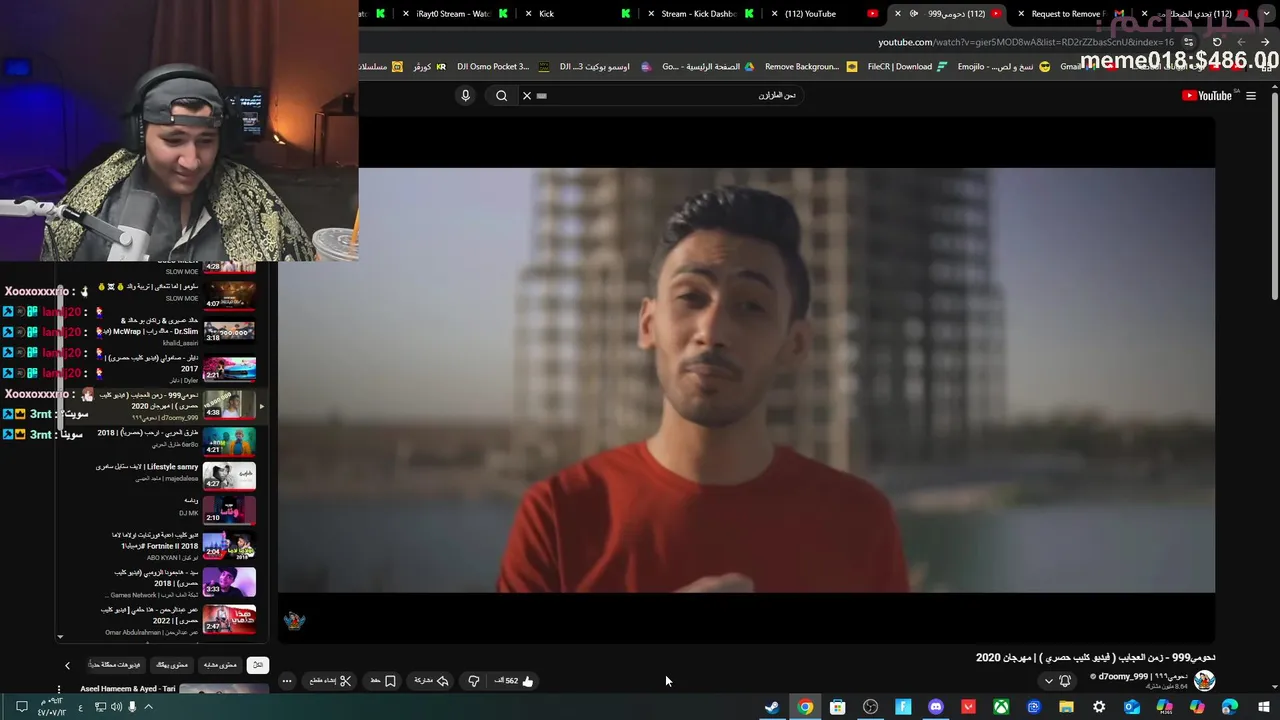The height and width of the screenshot is (720, 1280).
Task: Play the 2:10 DJ MK playlist video
Action: coord(229,509)
